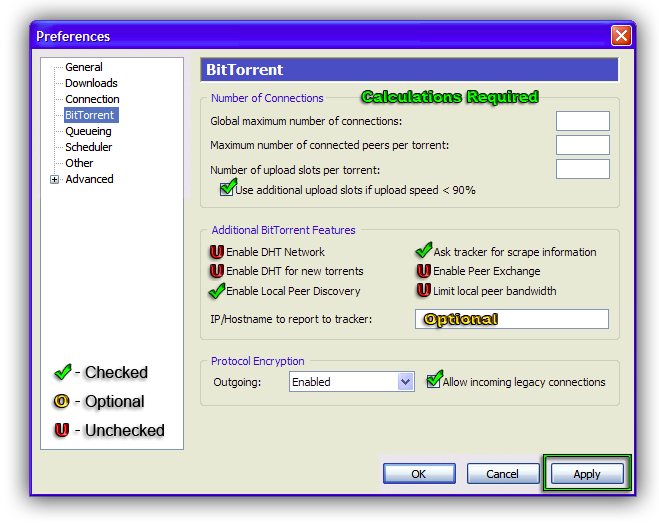This screenshot has height=526, width=659.
Task: Toggle Limit local peer bandwidth checkbox
Action: click(424, 290)
